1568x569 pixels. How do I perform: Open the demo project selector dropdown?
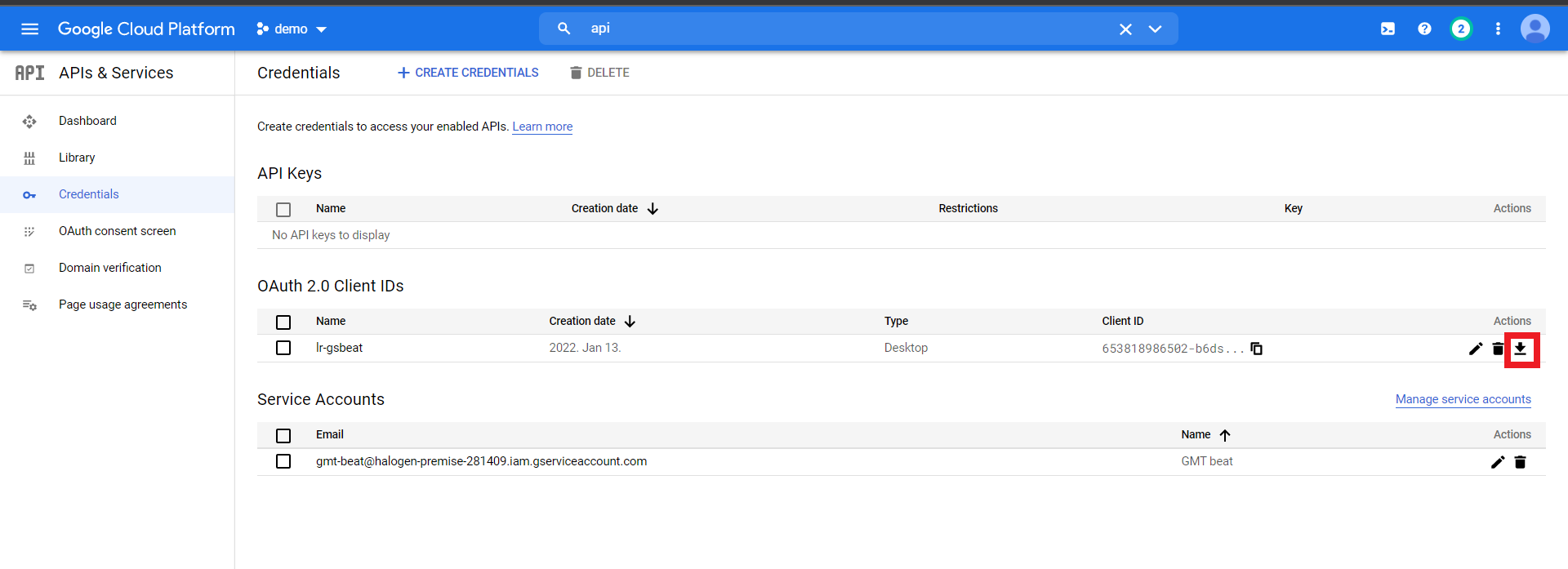[292, 29]
